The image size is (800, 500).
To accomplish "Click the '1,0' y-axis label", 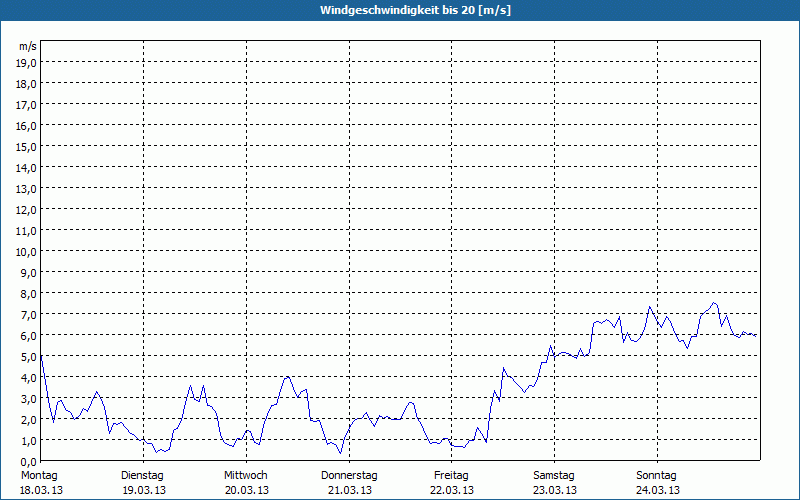I will pyautogui.click(x=29, y=440).
